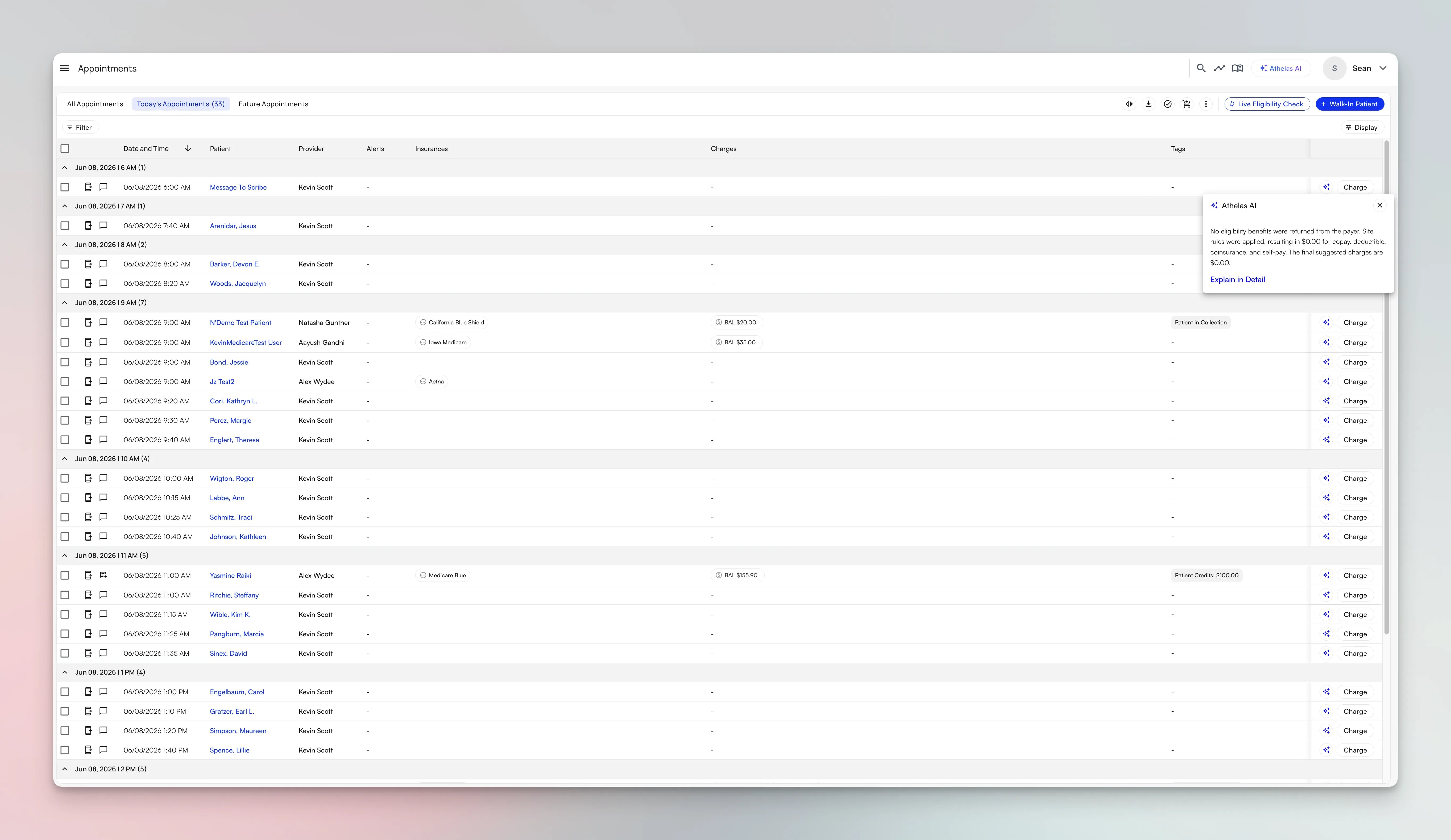
Task: Open the Sean user account dropdown
Action: coord(1355,68)
